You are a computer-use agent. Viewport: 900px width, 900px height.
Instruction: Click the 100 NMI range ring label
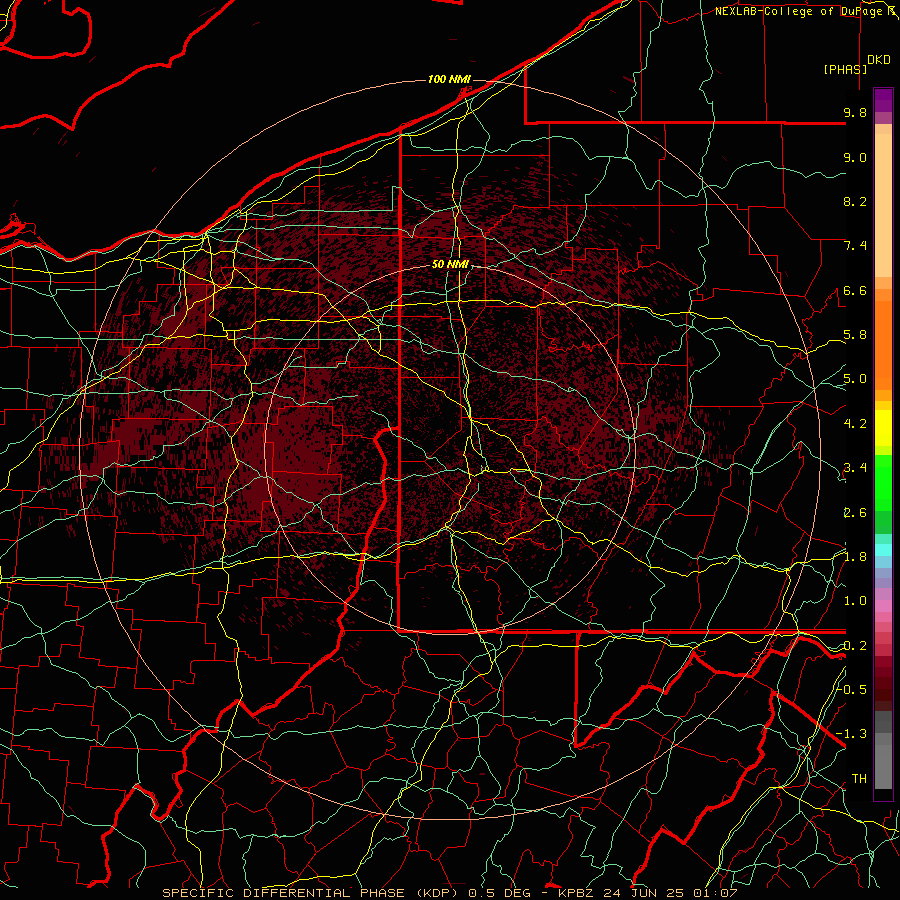coord(449,79)
